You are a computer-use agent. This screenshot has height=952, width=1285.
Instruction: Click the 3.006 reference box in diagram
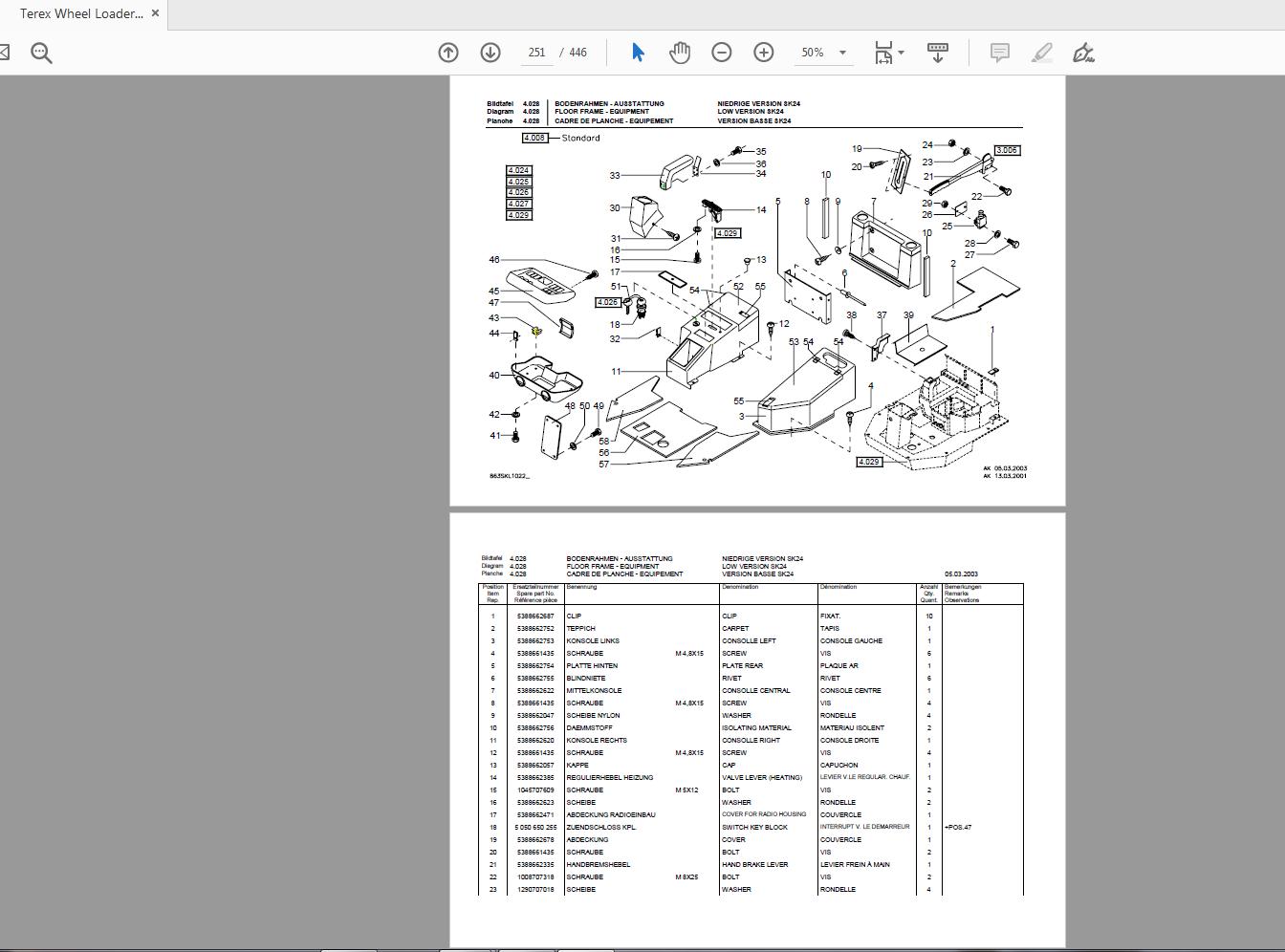(1007, 150)
